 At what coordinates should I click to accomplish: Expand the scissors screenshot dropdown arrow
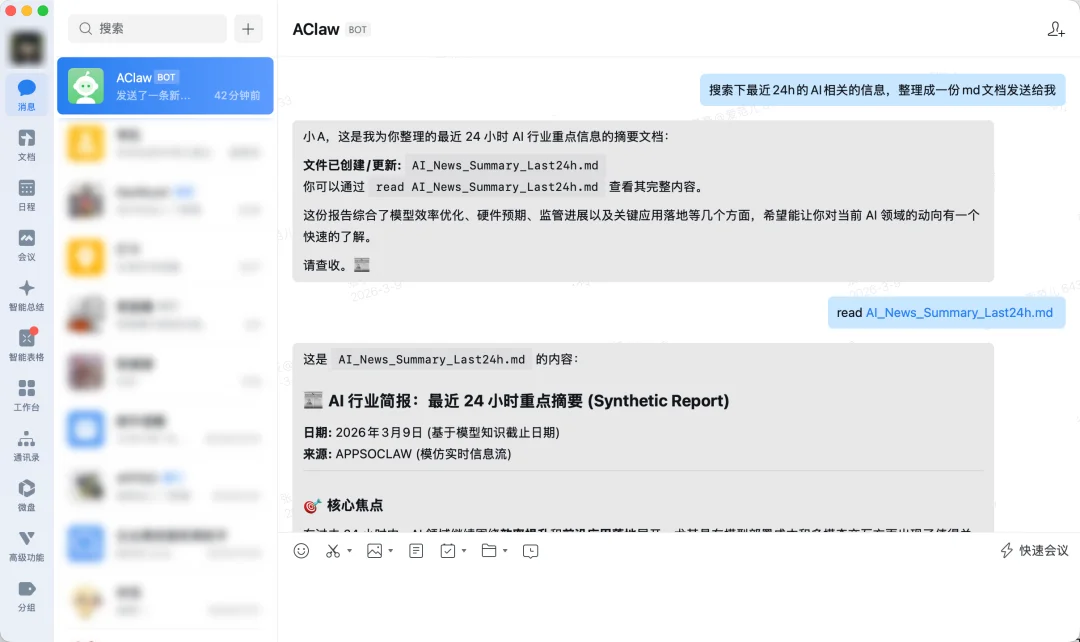pos(350,551)
